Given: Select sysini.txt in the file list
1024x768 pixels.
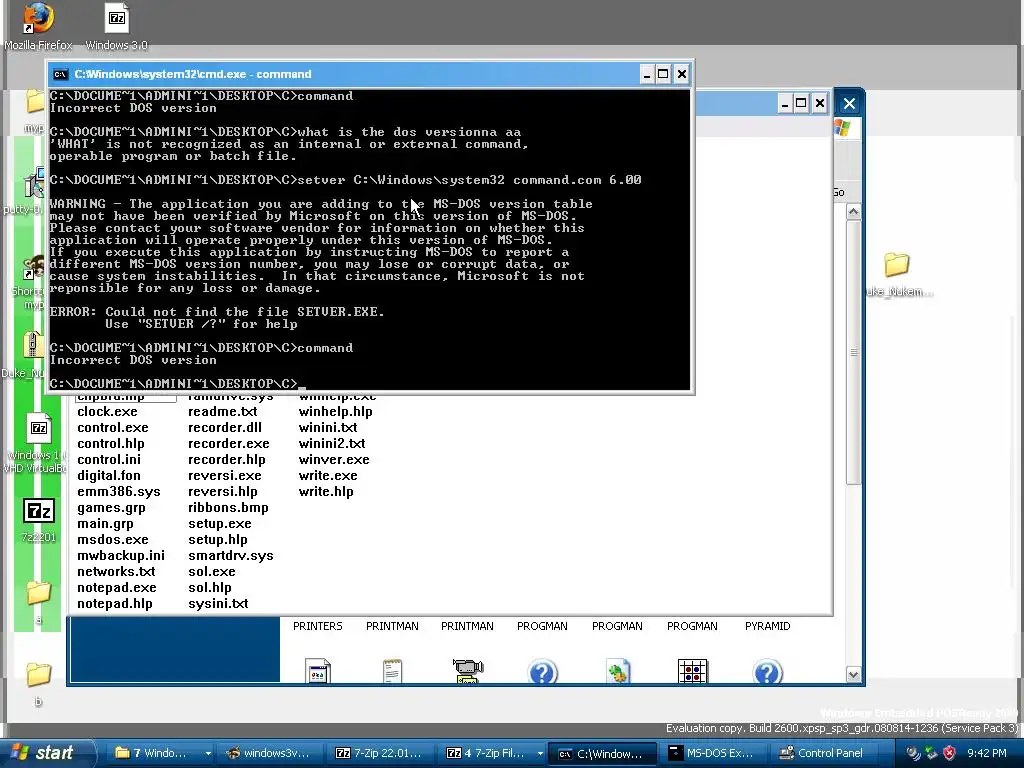Looking at the screenshot, I should [218, 603].
